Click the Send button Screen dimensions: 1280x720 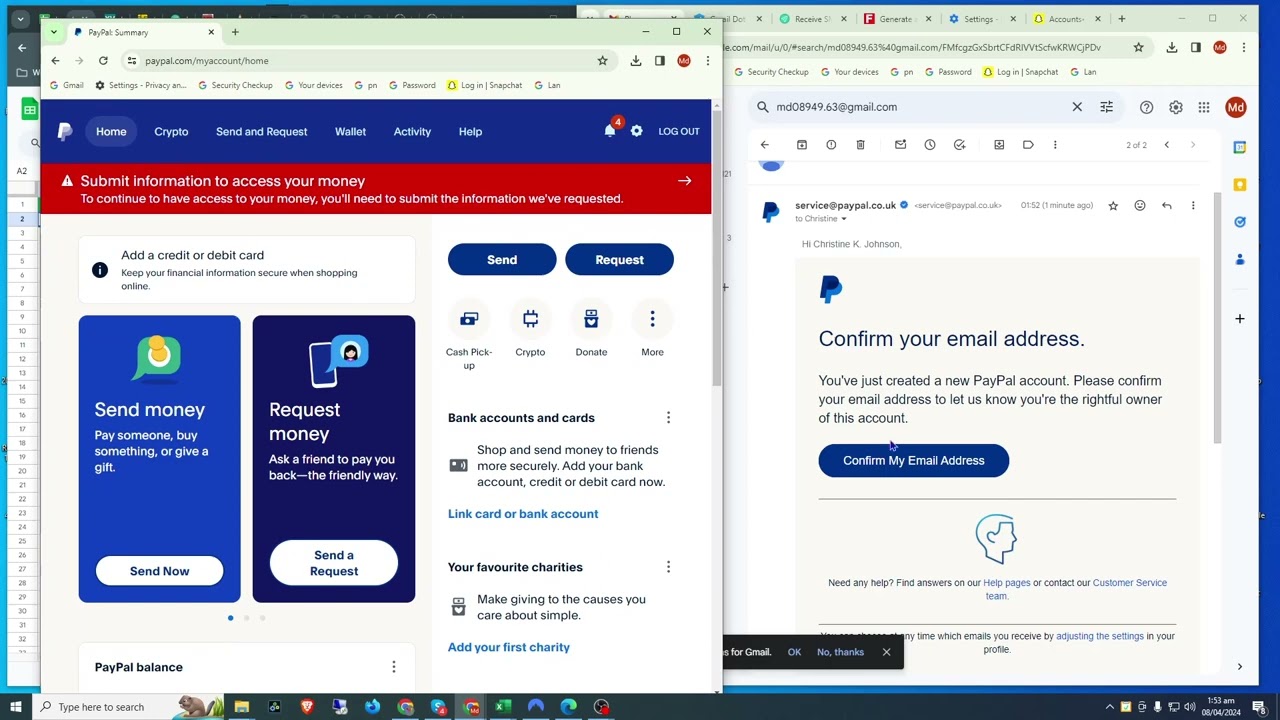click(502, 260)
